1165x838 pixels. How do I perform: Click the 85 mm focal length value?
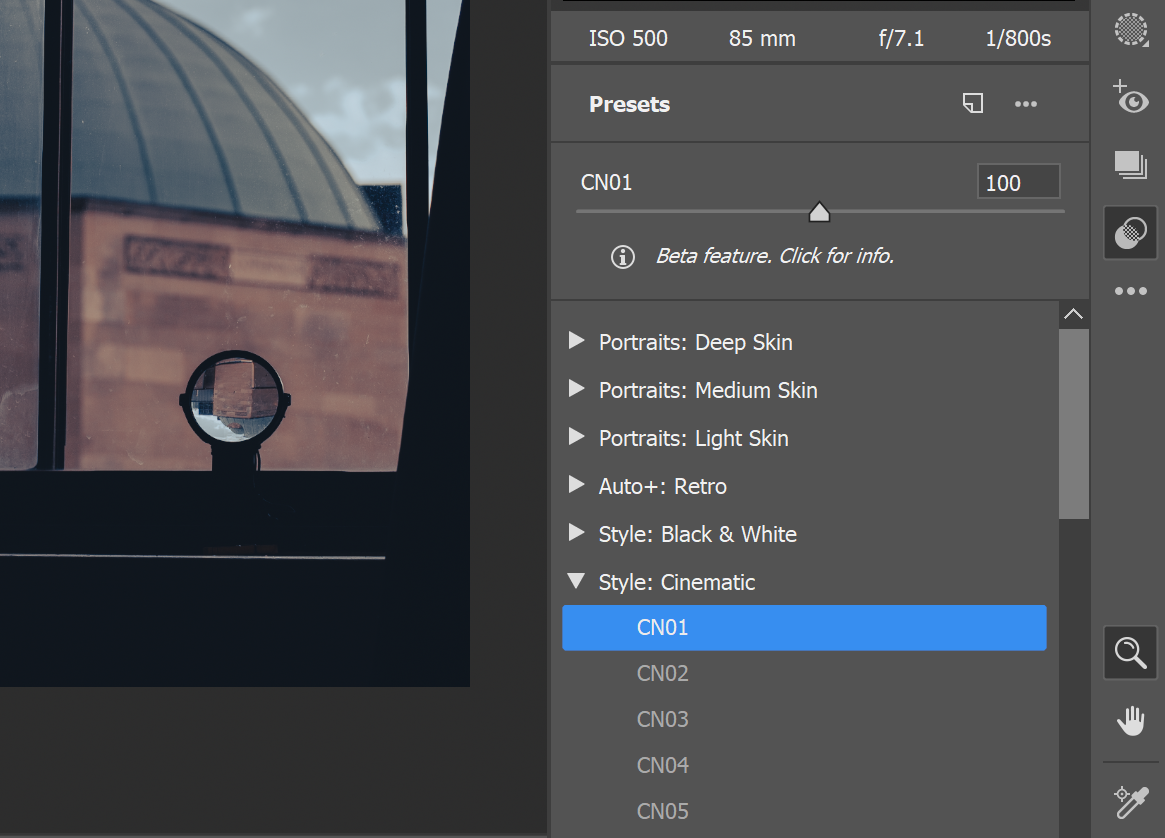pos(762,39)
